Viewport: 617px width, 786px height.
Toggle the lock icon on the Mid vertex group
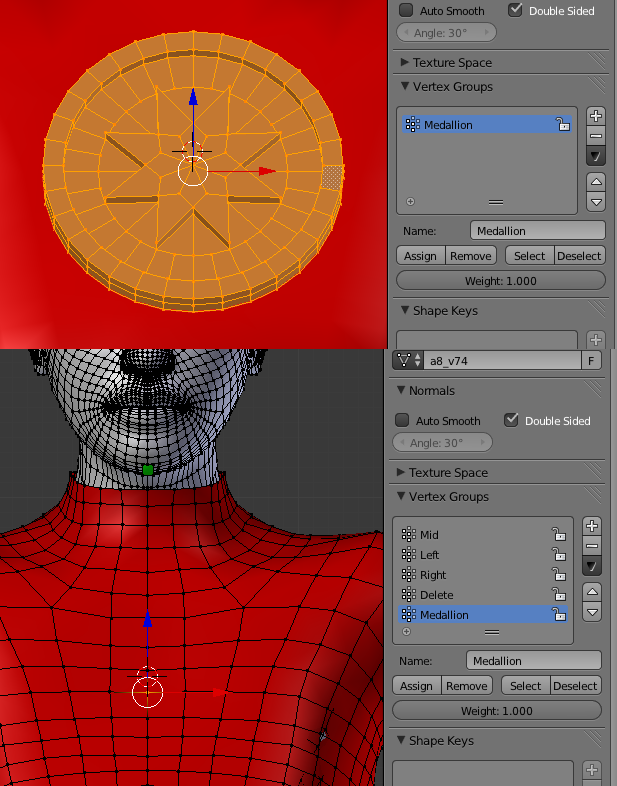560,535
